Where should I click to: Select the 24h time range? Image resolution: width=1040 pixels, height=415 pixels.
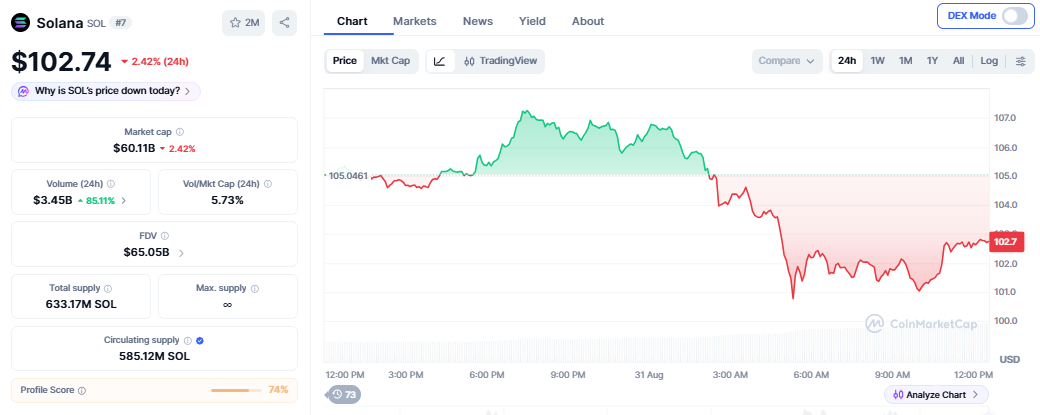point(847,61)
